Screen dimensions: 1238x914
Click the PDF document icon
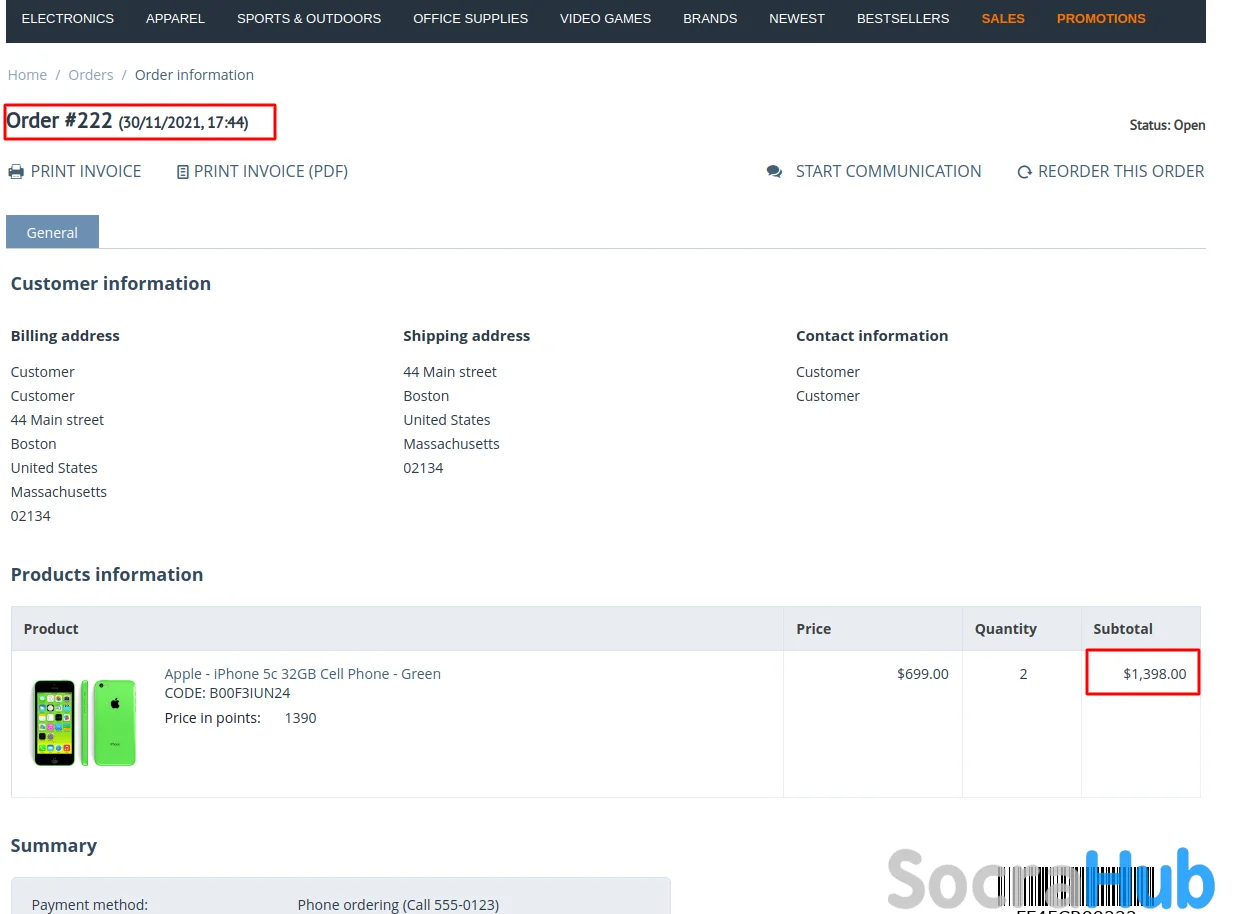point(182,172)
